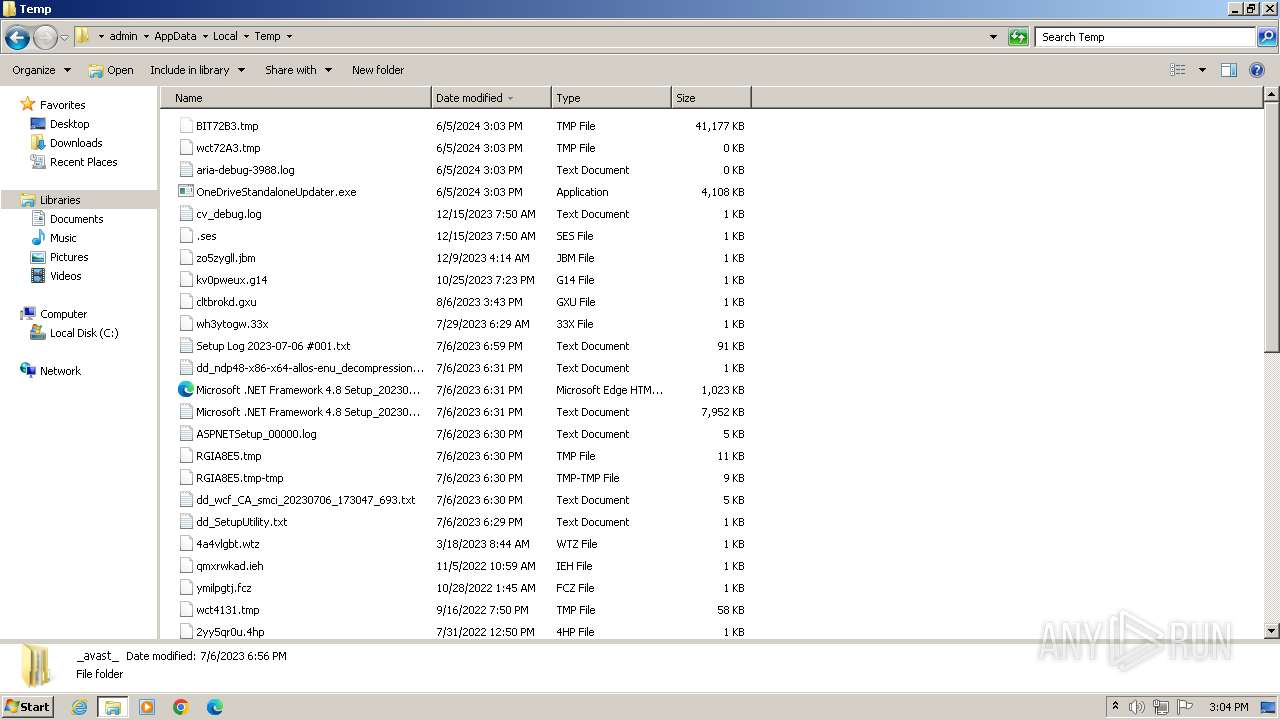Screen dimensions: 1280x720
Task: Select aria-debug-3988.log file
Action: [x=245, y=170]
